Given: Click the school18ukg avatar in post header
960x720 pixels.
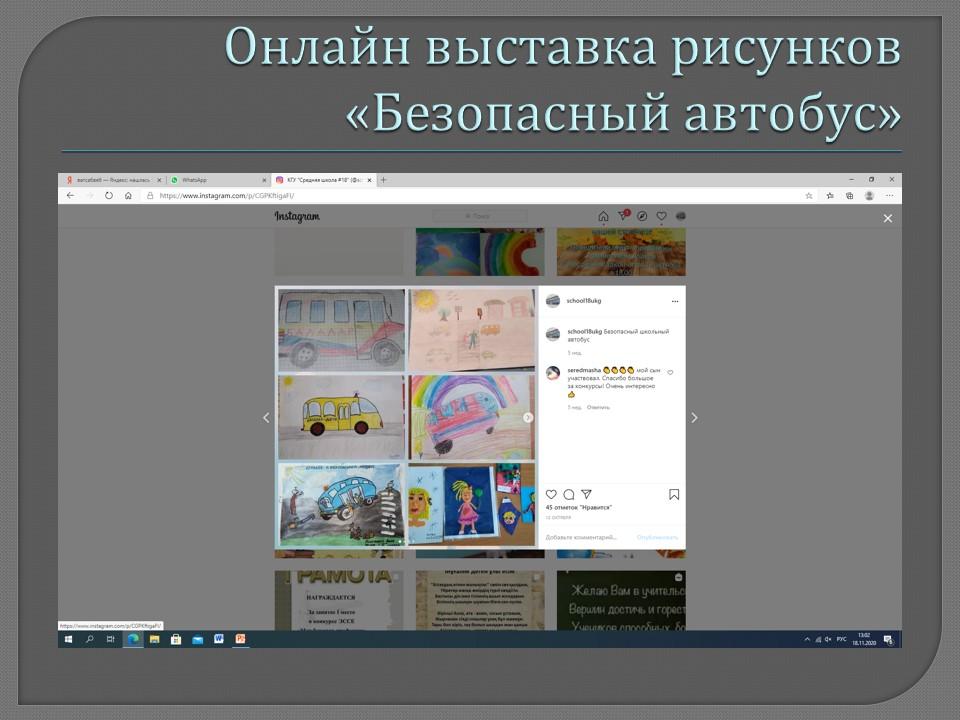Looking at the screenshot, I should click(x=553, y=301).
